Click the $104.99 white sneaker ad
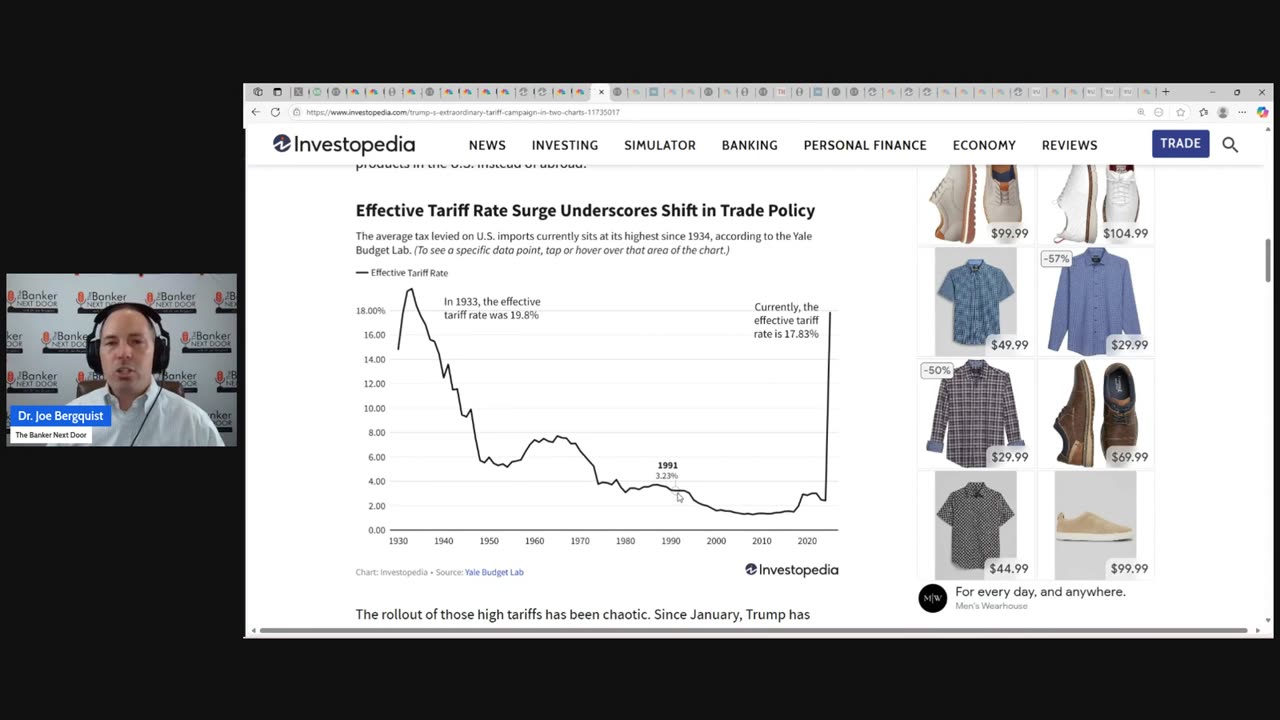The width and height of the screenshot is (1280, 720). 1095,204
